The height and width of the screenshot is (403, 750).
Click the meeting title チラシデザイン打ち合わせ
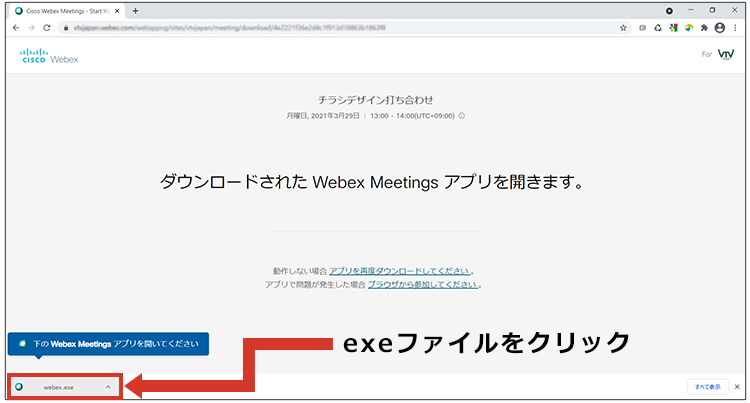pos(375,100)
